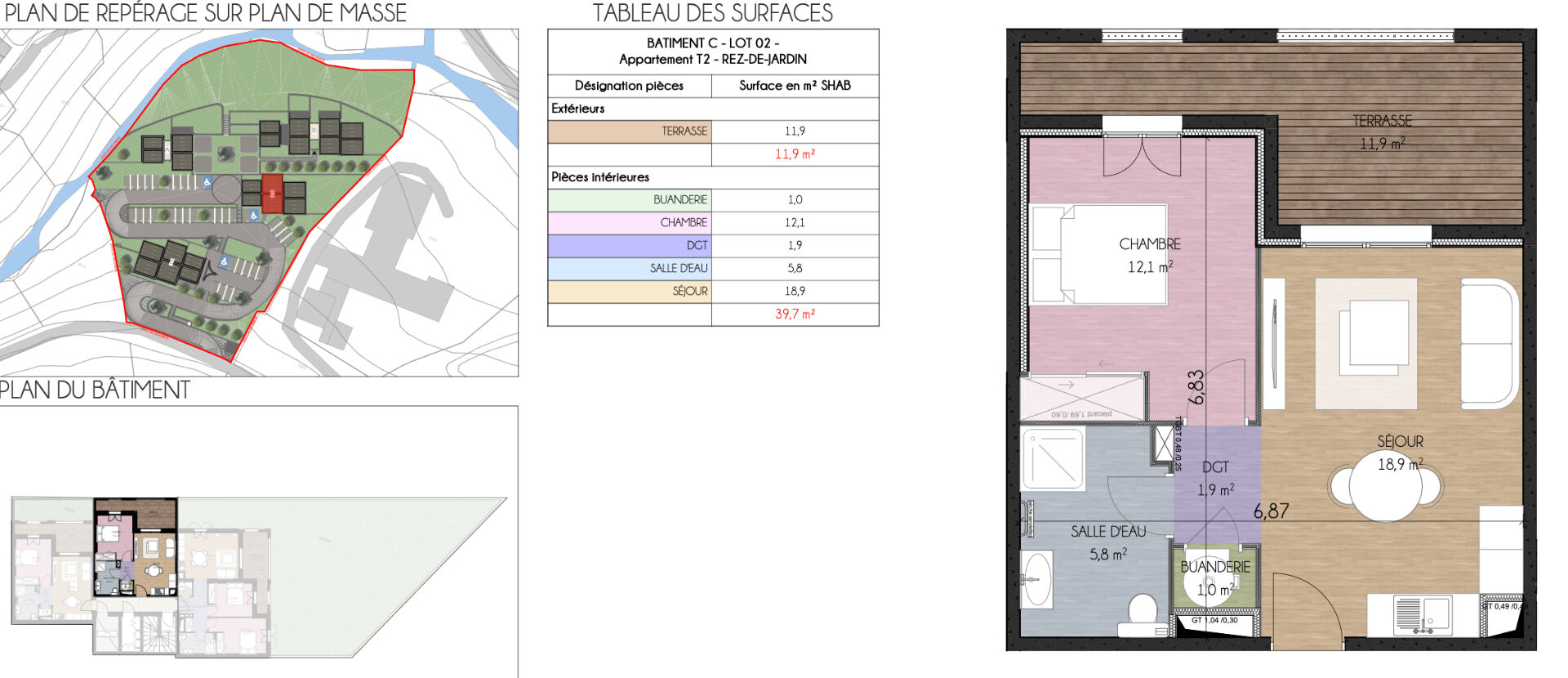Select the red highlighted building on the site plan
The height and width of the screenshot is (678, 1568).
pos(272,194)
